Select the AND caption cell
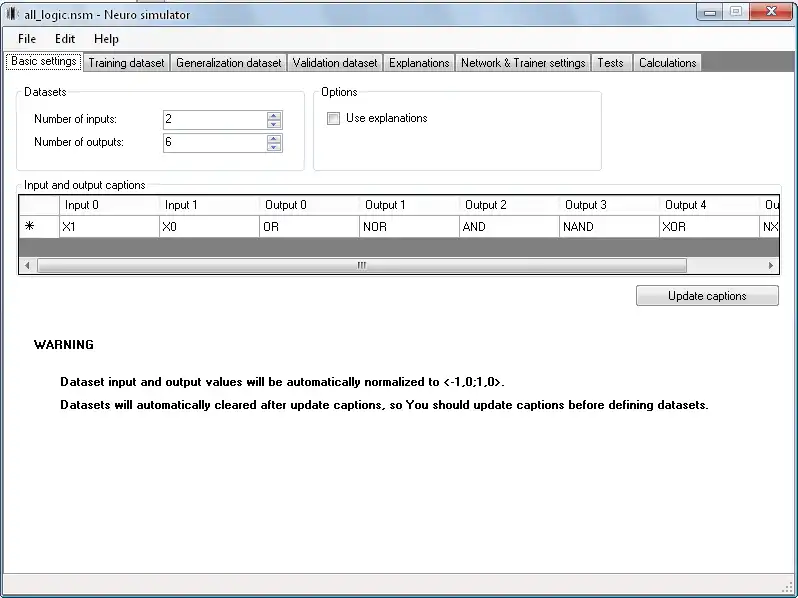The width and height of the screenshot is (798, 598). (509, 226)
